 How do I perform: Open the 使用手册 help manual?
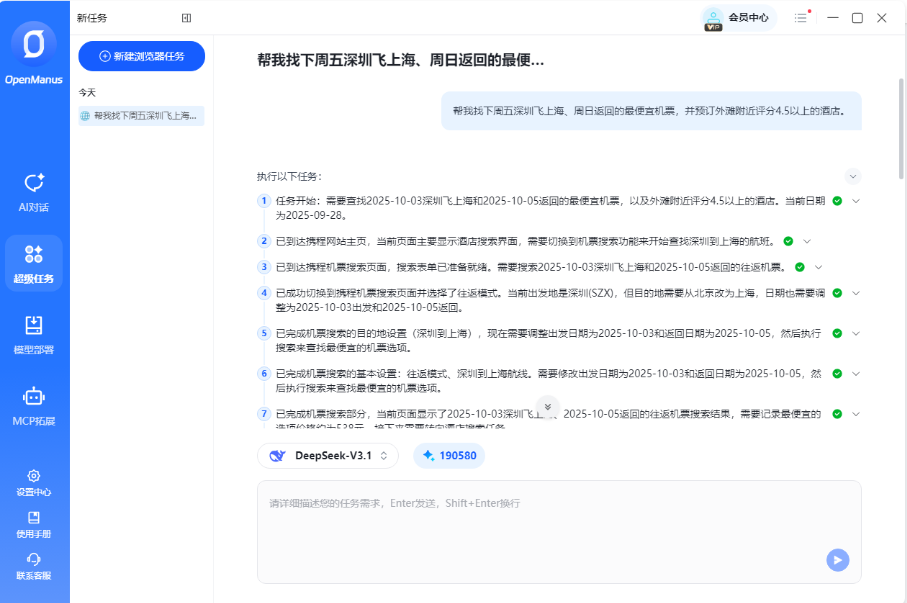click(34, 525)
